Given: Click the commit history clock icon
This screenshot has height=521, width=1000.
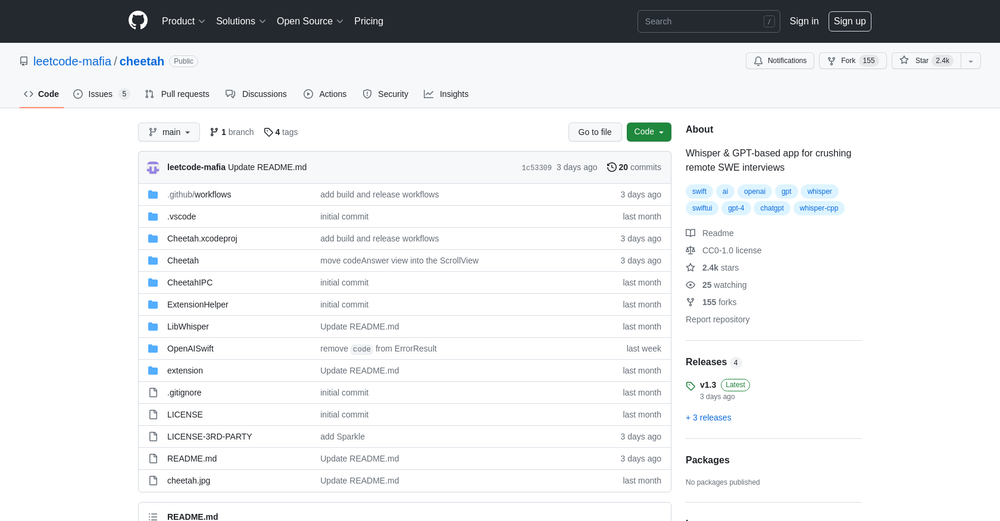Looking at the screenshot, I should [x=612, y=167].
